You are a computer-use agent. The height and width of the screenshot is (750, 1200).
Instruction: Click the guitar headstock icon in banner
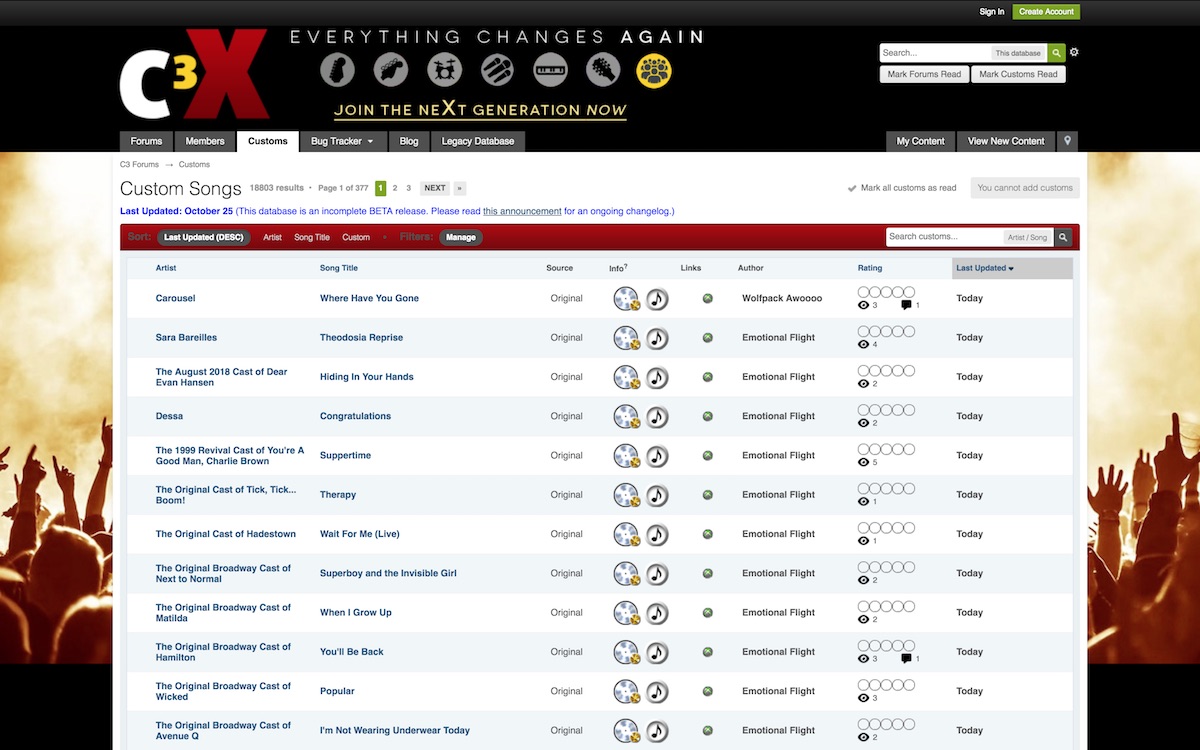(338, 70)
